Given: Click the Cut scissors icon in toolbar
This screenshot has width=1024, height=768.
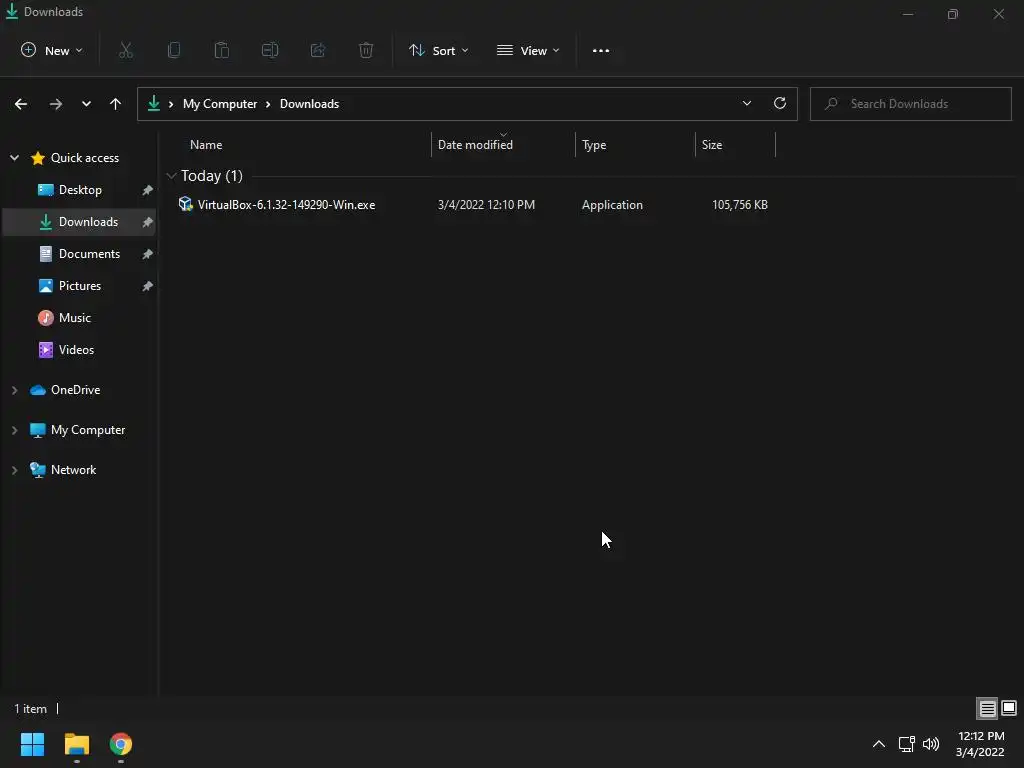Looking at the screenshot, I should pos(126,50).
